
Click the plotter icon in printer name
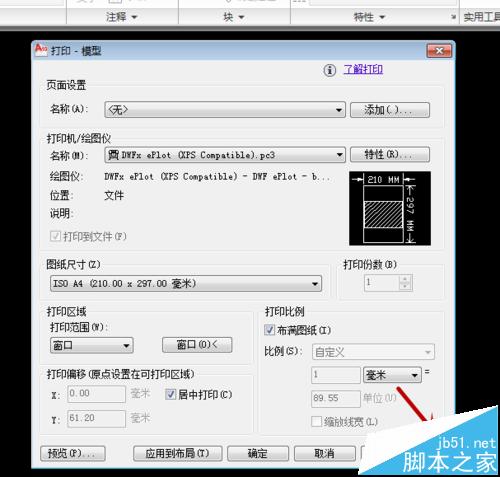113,155
